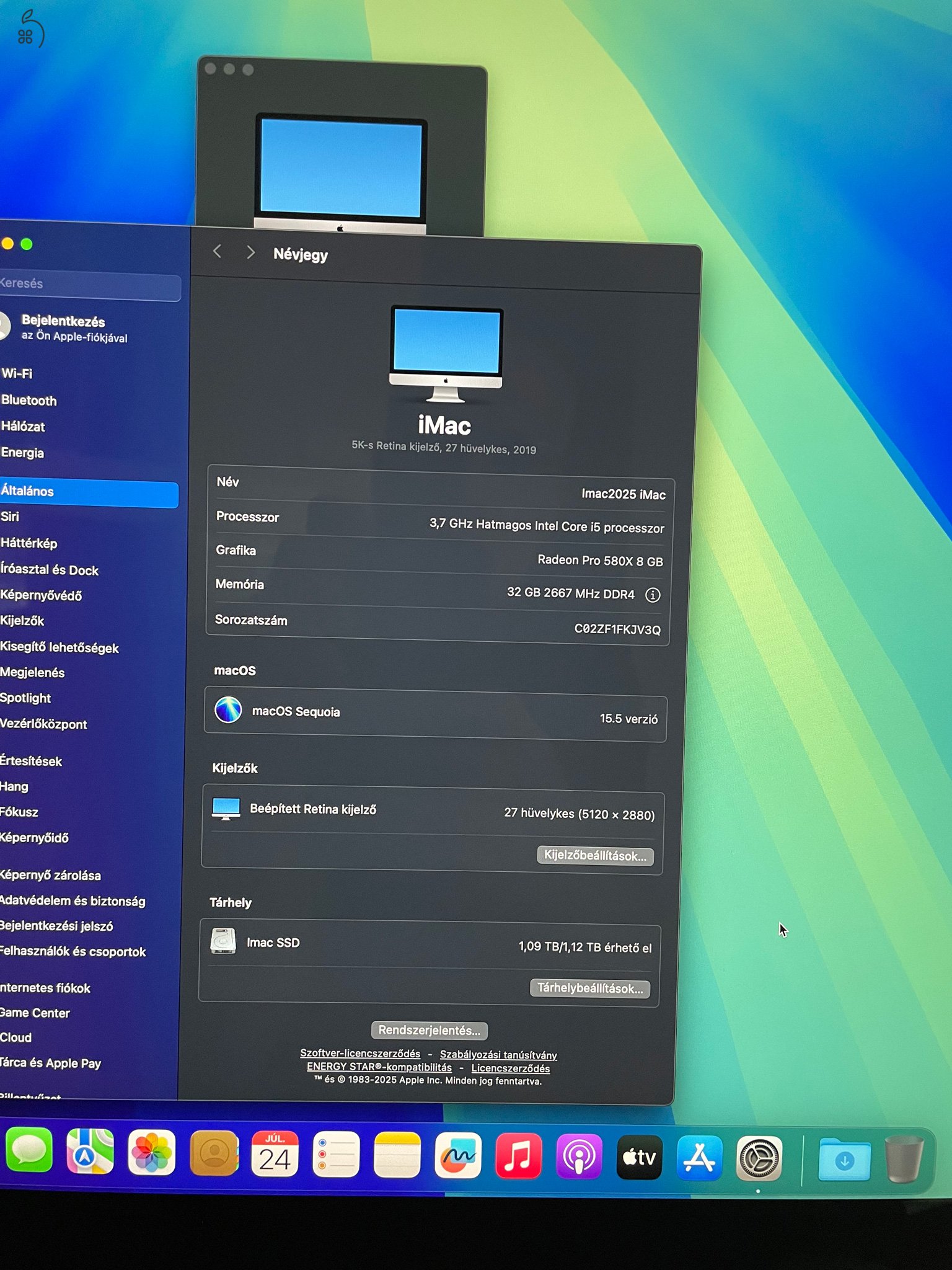Go back with the left chevron

point(217,251)
